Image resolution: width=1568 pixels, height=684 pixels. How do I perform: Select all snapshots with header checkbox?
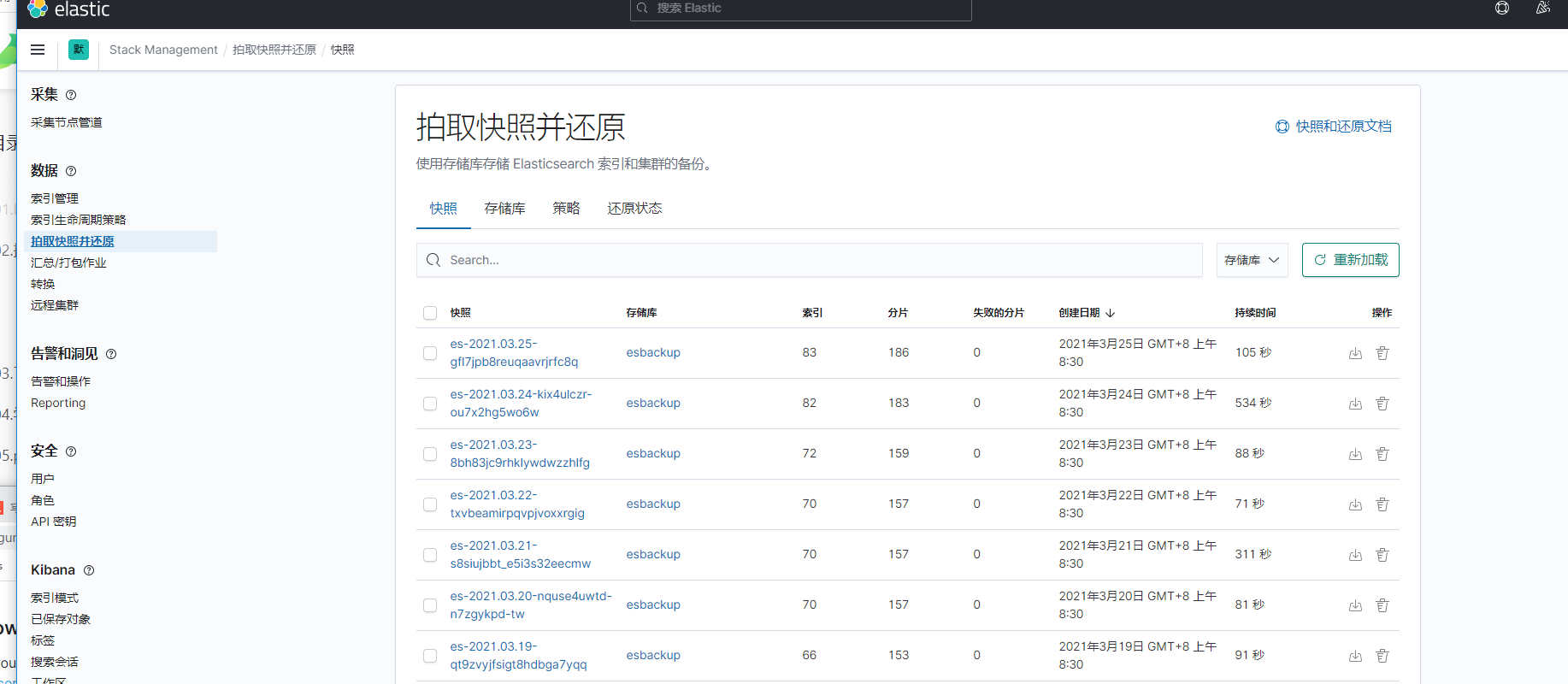pyautogui.click(x=430, y=313)
